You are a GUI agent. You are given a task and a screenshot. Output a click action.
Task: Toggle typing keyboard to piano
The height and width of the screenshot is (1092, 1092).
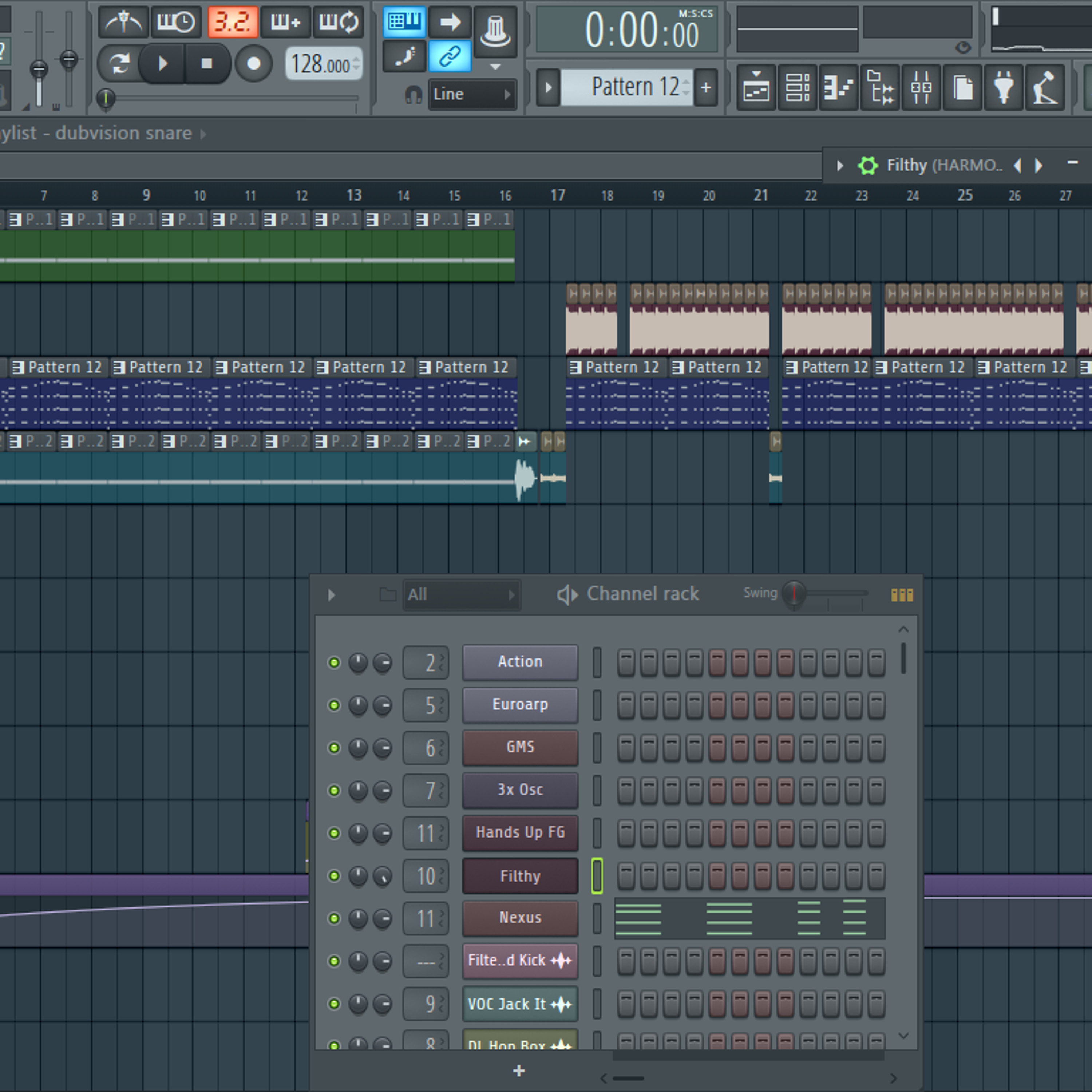click(404, 22)
